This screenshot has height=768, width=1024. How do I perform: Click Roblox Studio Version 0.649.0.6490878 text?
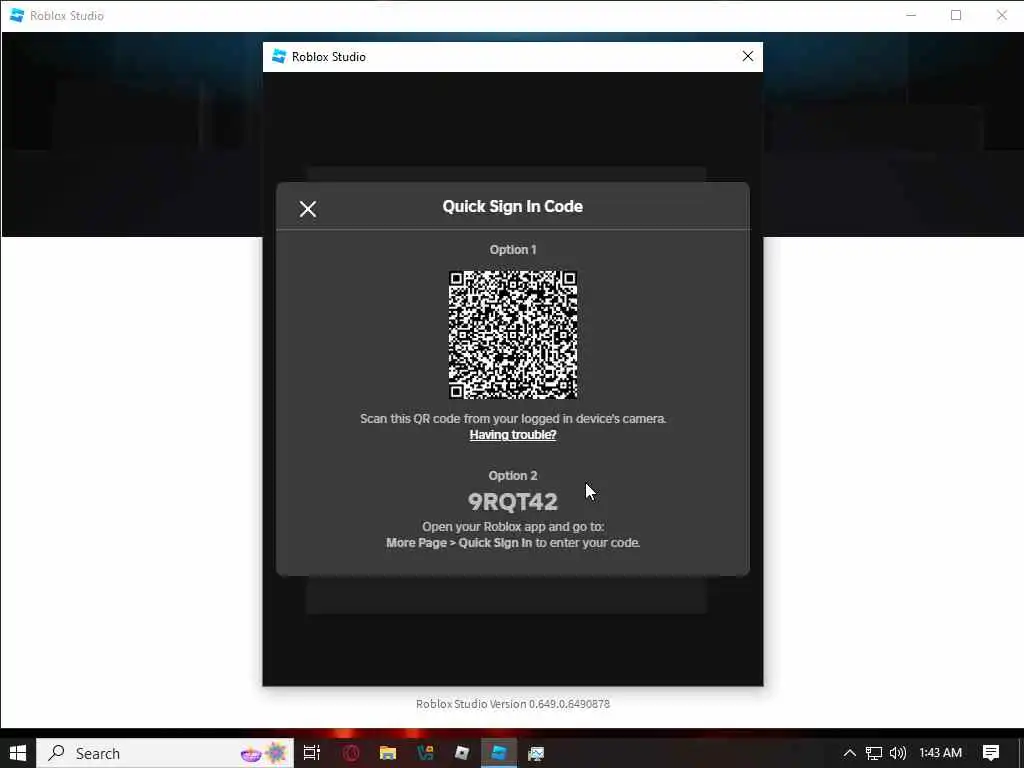(513, 704)
